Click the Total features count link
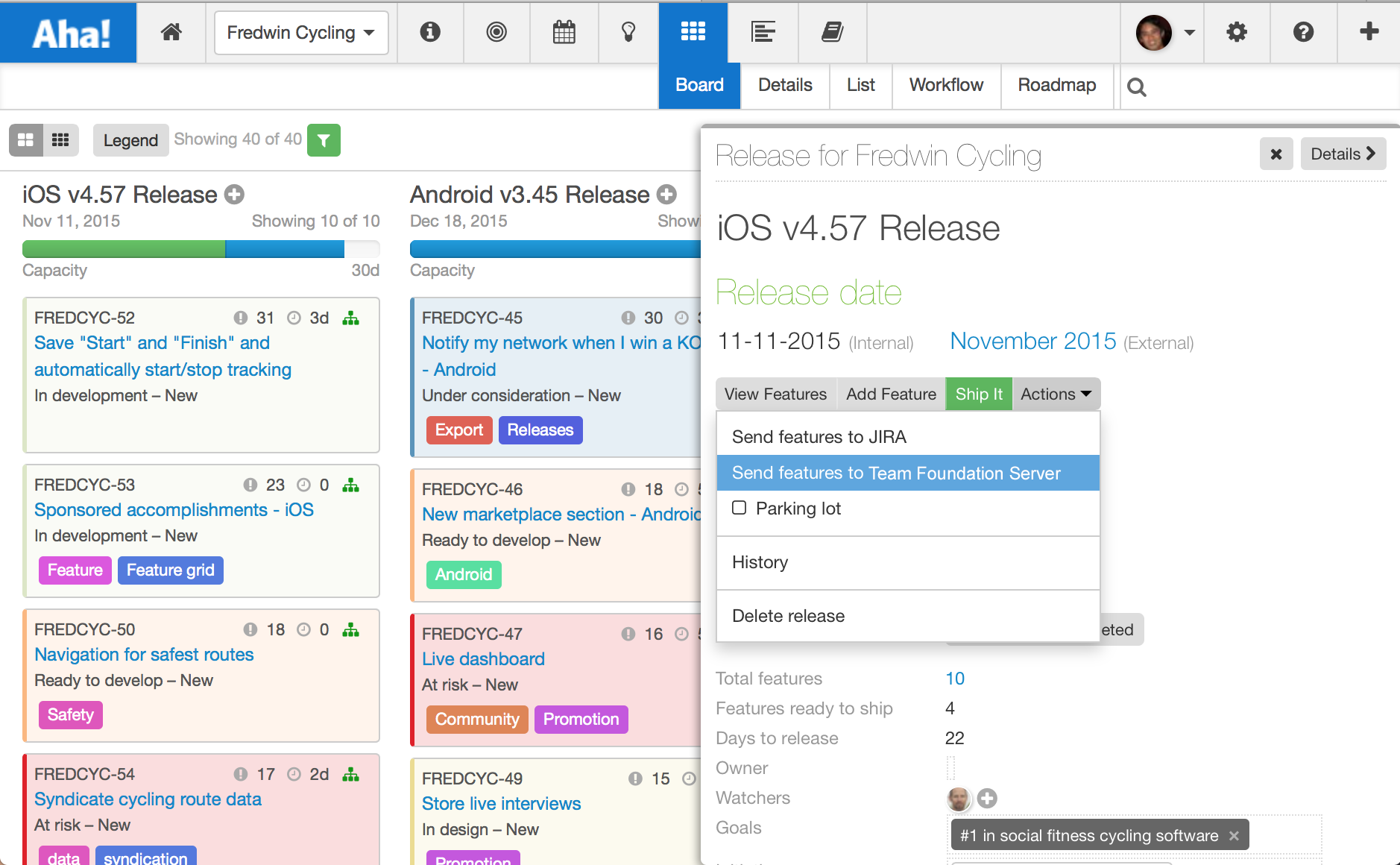The width and height of the screenshot is (1400, 865). coord(955,678)
